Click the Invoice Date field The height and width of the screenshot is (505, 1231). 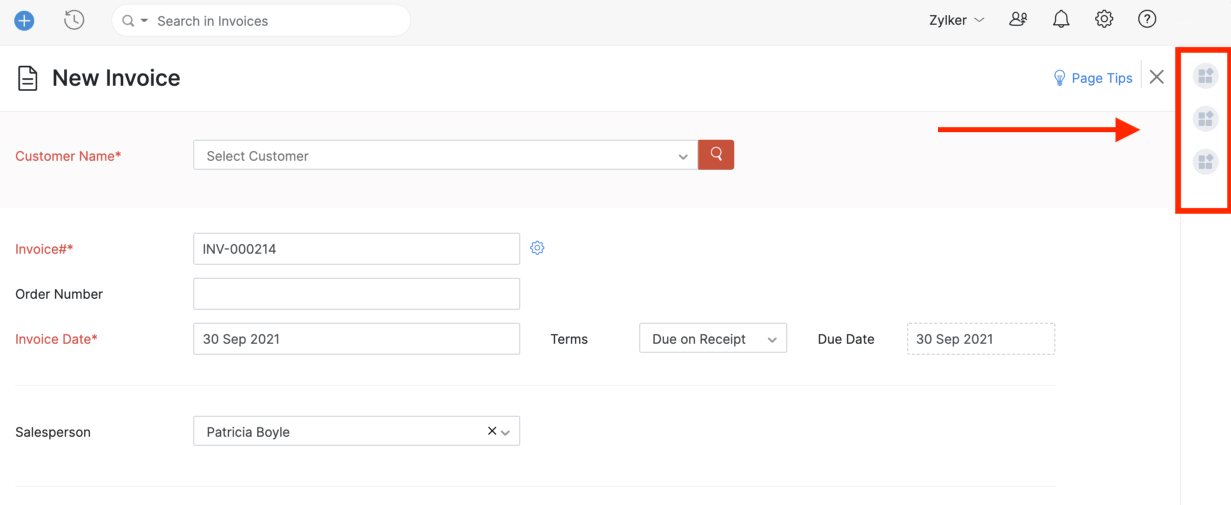356,339
